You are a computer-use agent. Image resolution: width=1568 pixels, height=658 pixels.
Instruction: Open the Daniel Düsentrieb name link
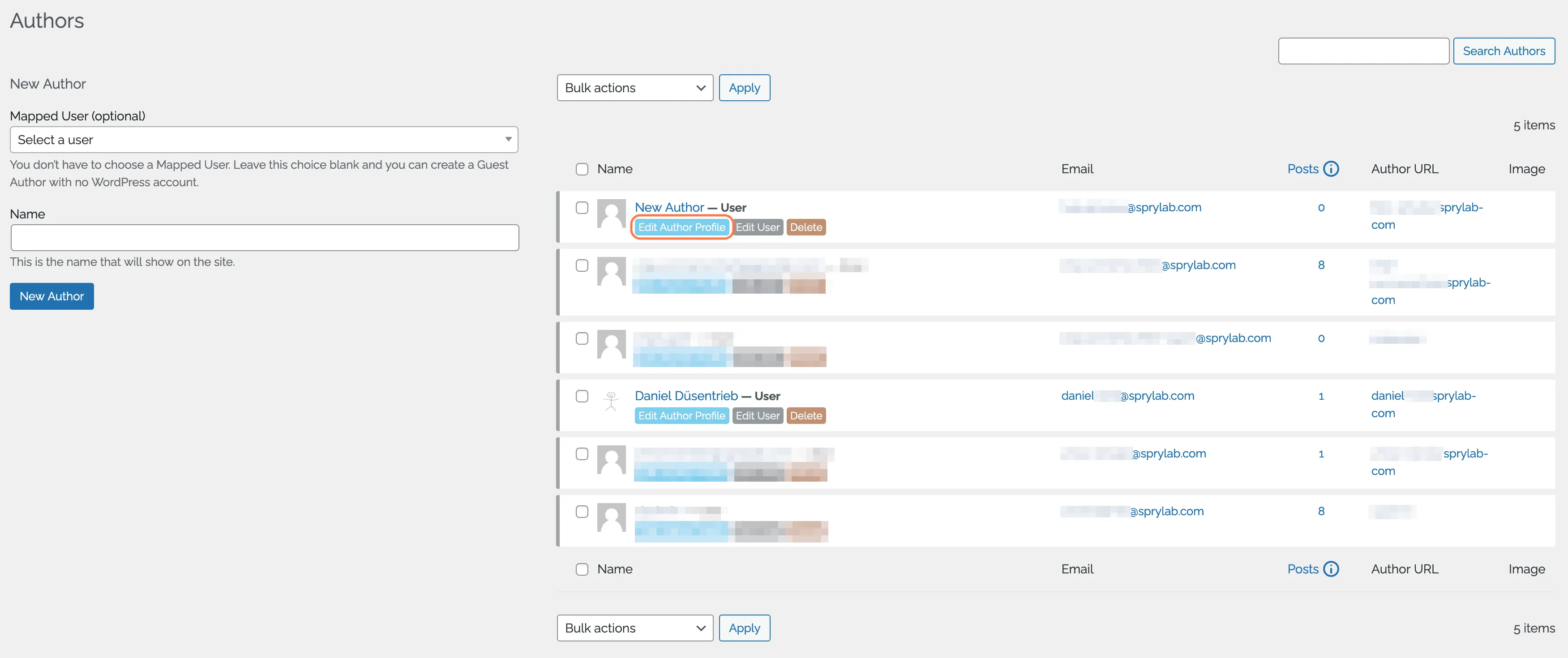tap(686, 396)
